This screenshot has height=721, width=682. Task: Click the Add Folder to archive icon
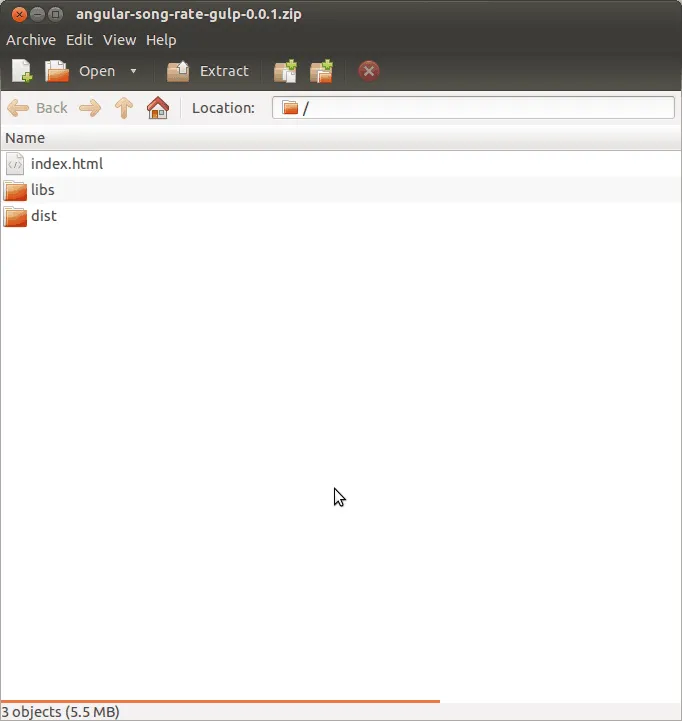click(321, 71)
